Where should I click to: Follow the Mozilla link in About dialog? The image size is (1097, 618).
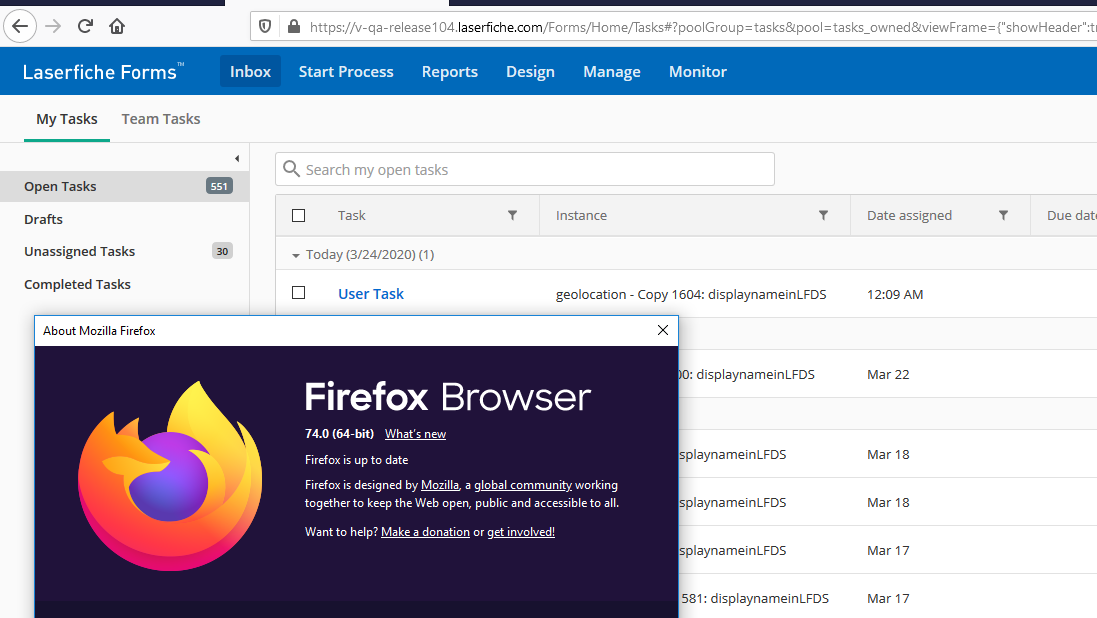(440, 485)
